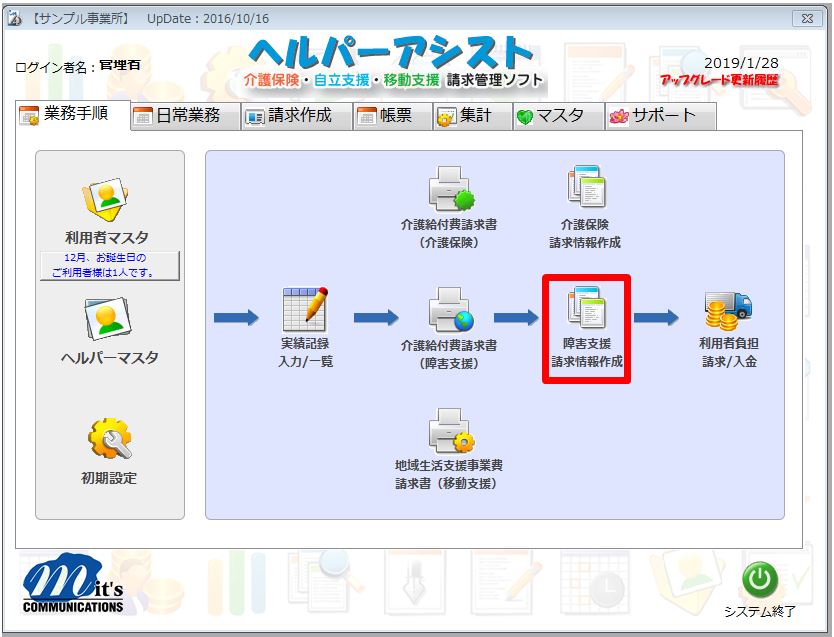Click the birthday notice under 利用者マスタ
Image resolution: width=834 pixels, height=637 pixels.
(x=108, y=266)
